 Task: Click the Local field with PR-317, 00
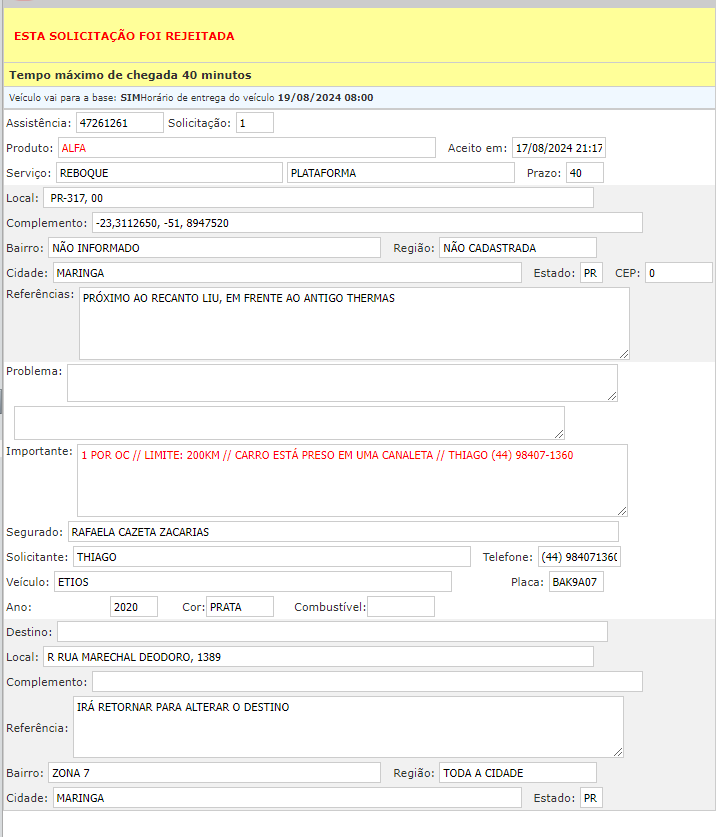318,198
